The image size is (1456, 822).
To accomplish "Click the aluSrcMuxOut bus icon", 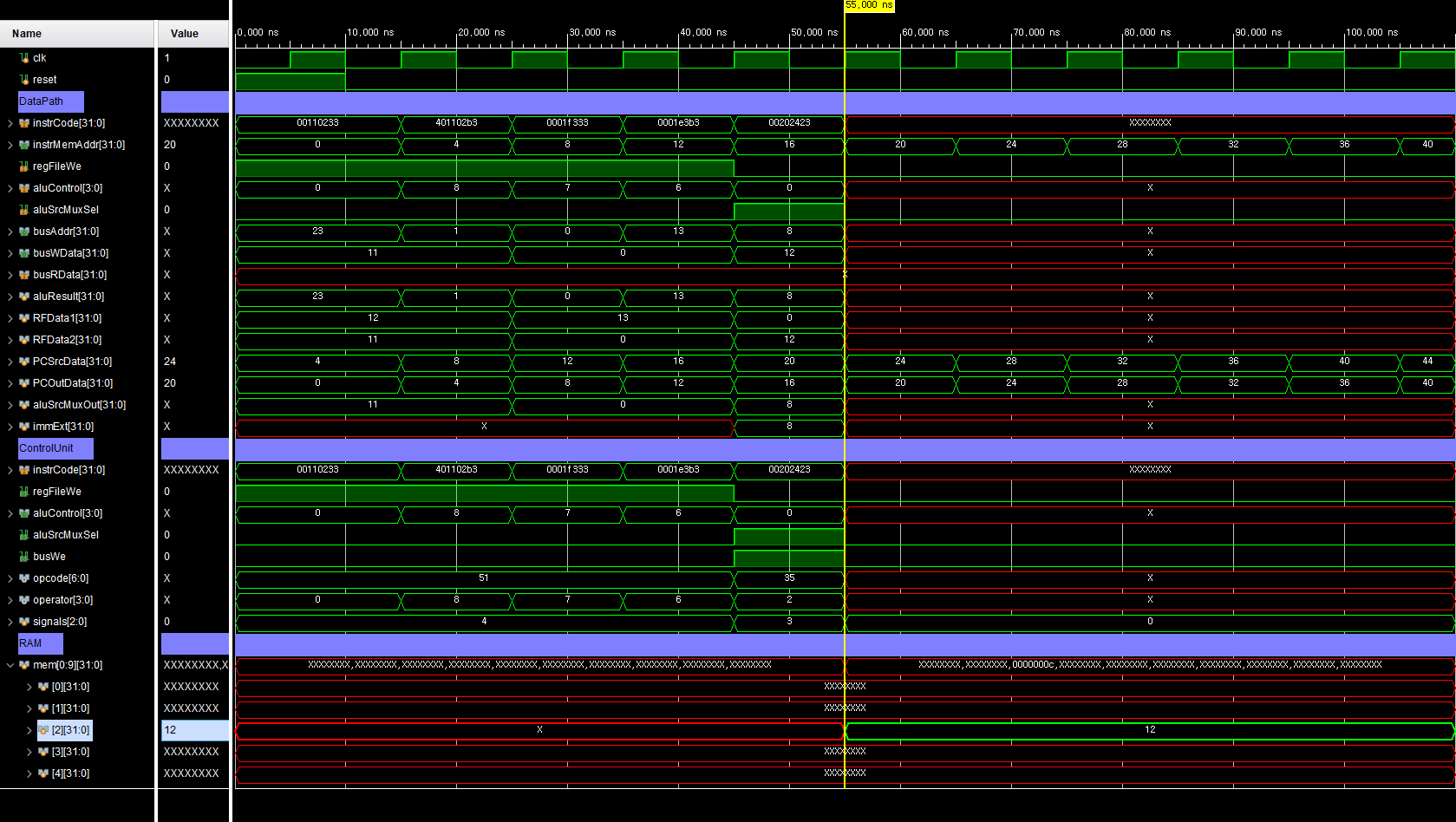I will coord(24,405).
